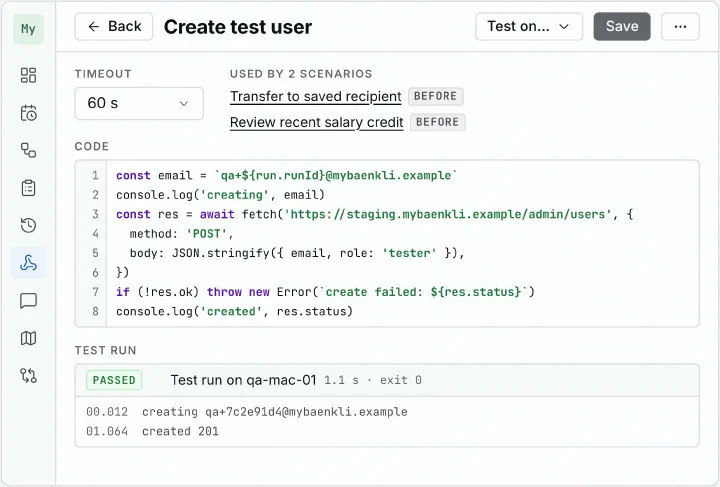
Task: Click Test run on qa-mac-01 heading
Action: (x=243, y=380)
